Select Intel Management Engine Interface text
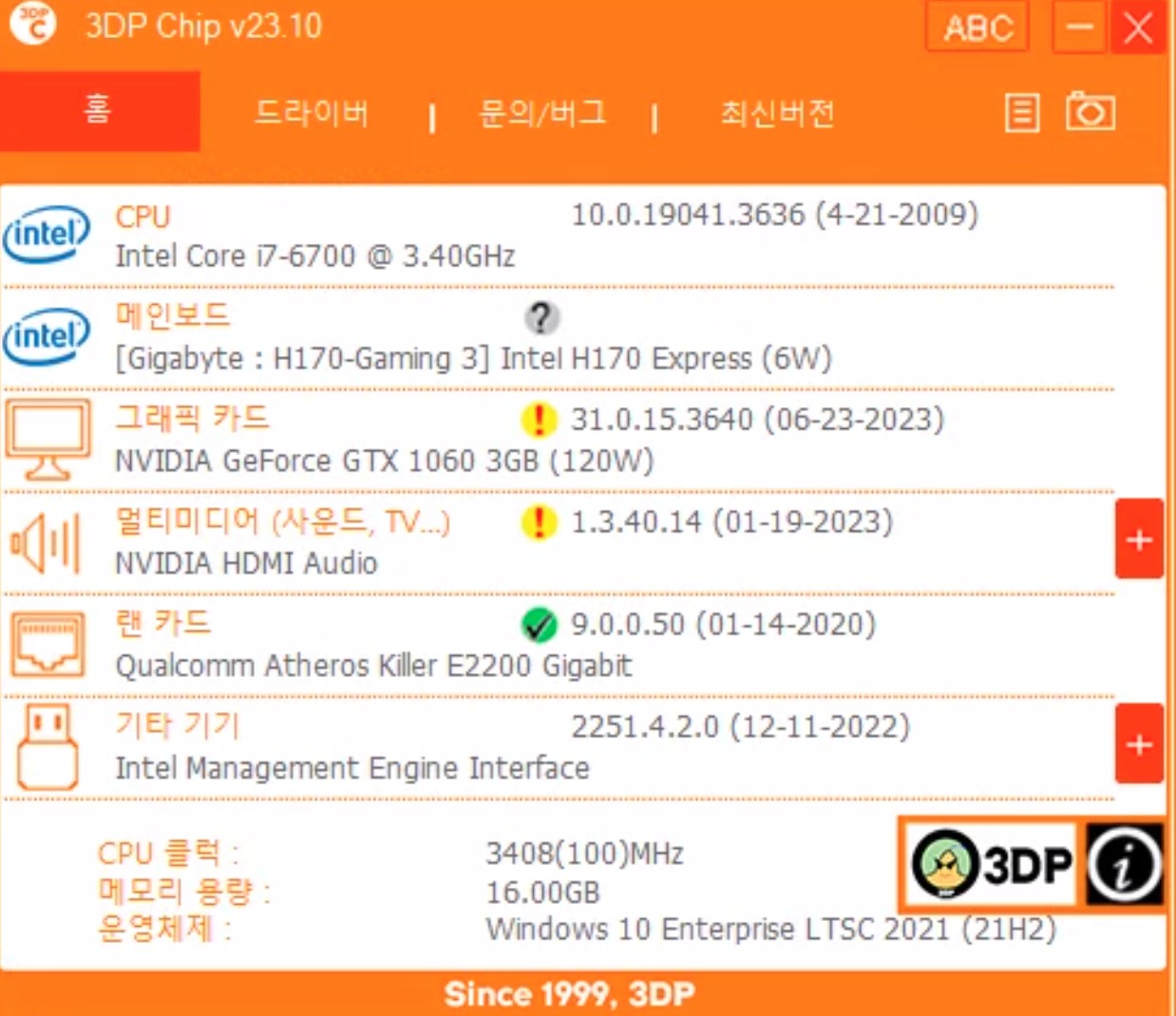 pyautogui.click(x=352, y=768)
